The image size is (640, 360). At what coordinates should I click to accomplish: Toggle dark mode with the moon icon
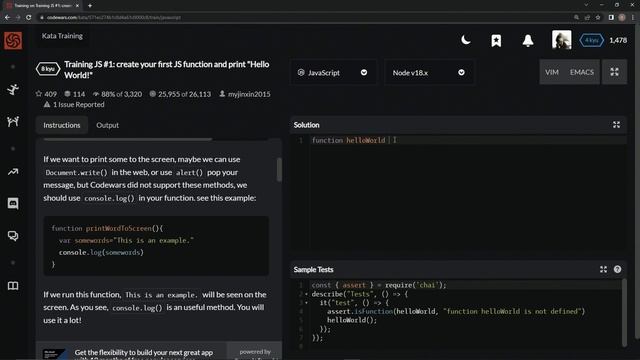(x=465, y=40)
